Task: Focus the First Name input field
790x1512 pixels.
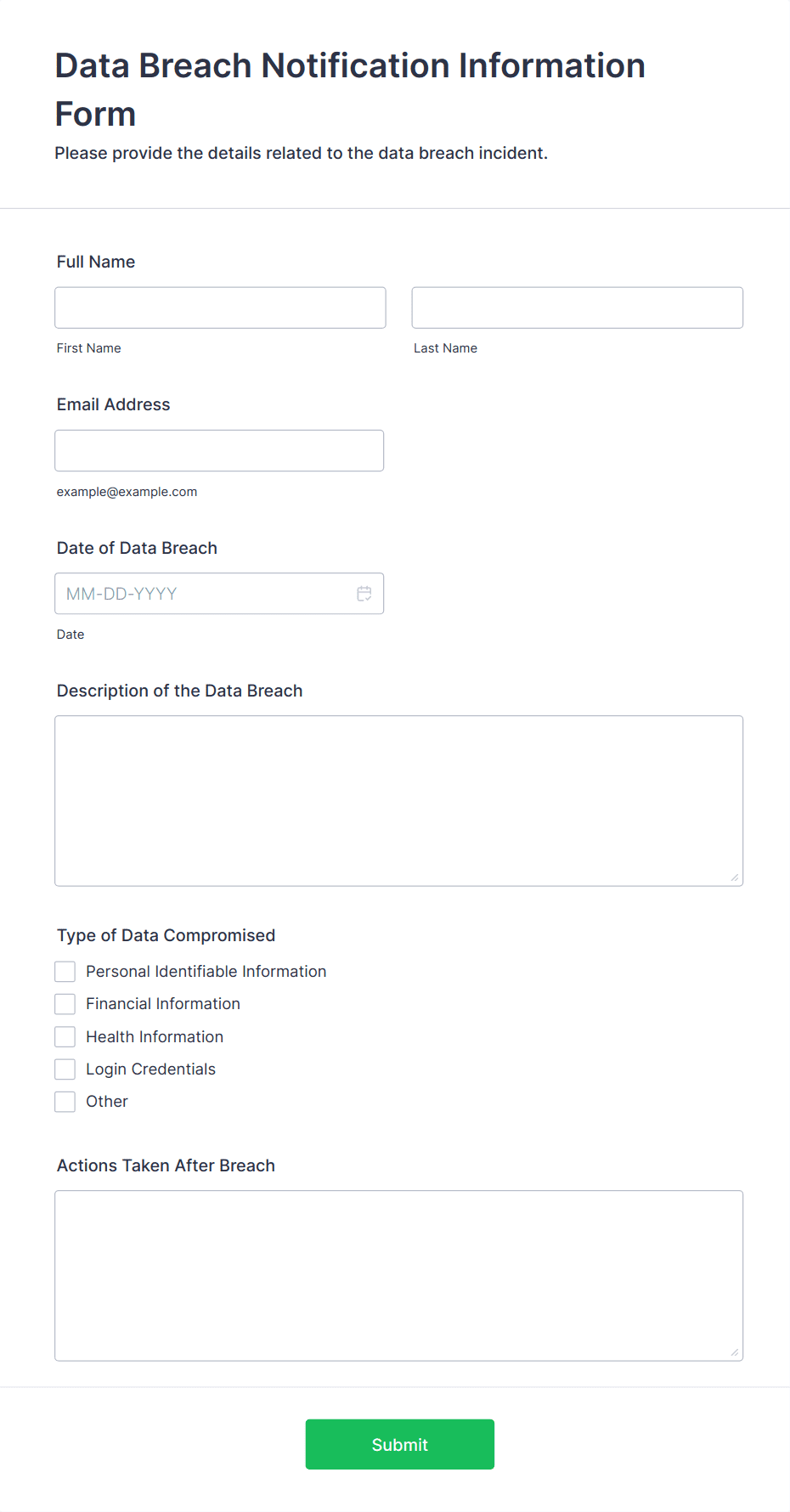Action: point(220,307)
